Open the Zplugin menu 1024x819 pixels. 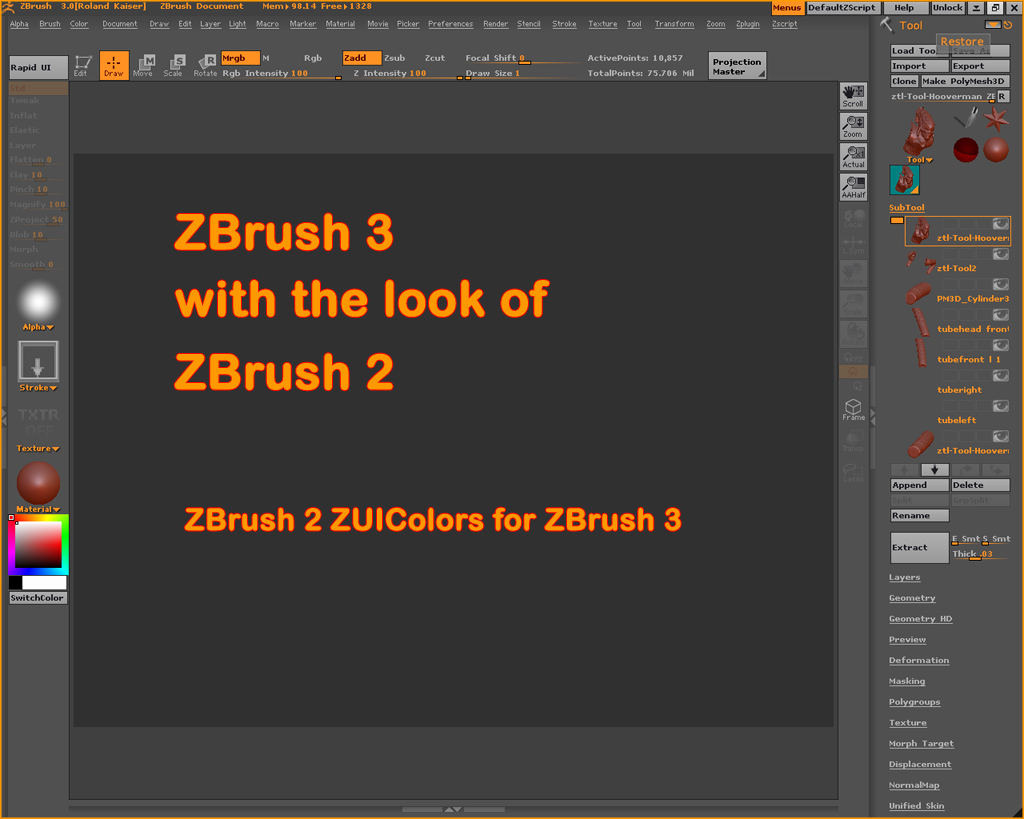pos(748,24)
